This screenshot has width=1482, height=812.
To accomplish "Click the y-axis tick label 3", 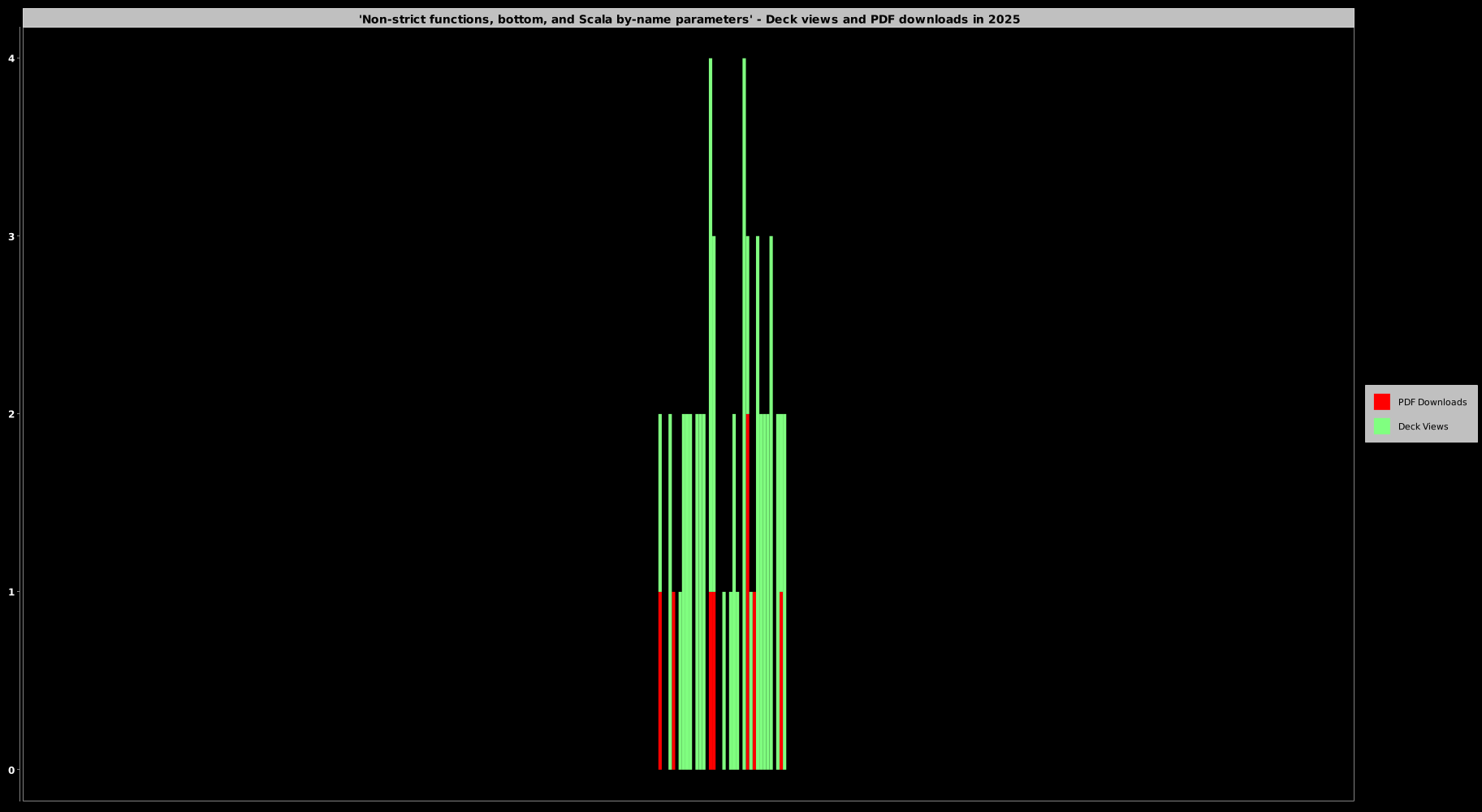I will (11, 236).
